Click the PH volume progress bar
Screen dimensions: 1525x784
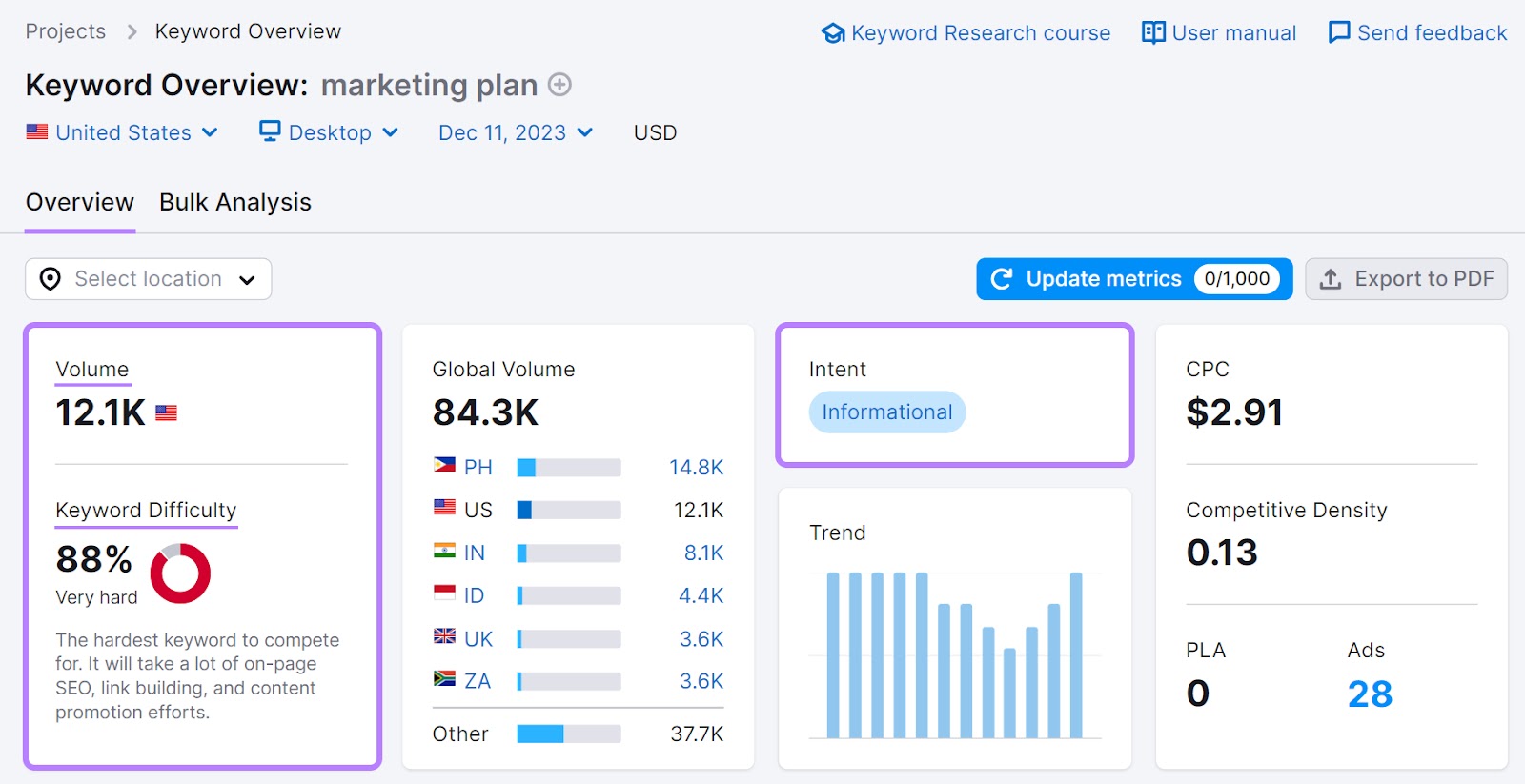tap(569, 468)
